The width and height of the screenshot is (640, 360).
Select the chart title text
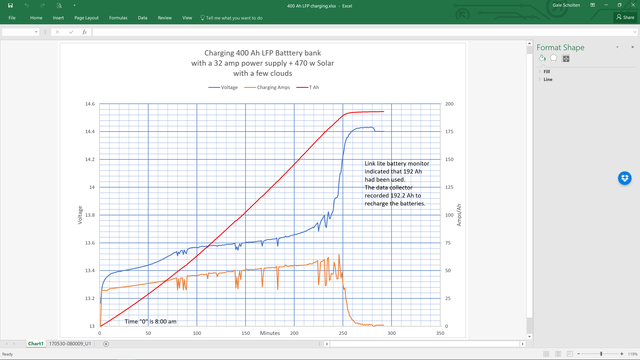point(262,63)
